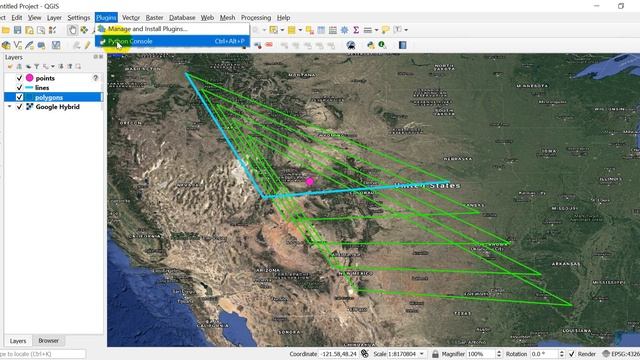
Task: Click the Text Annotation tool icon
Action: click(398, 30)
